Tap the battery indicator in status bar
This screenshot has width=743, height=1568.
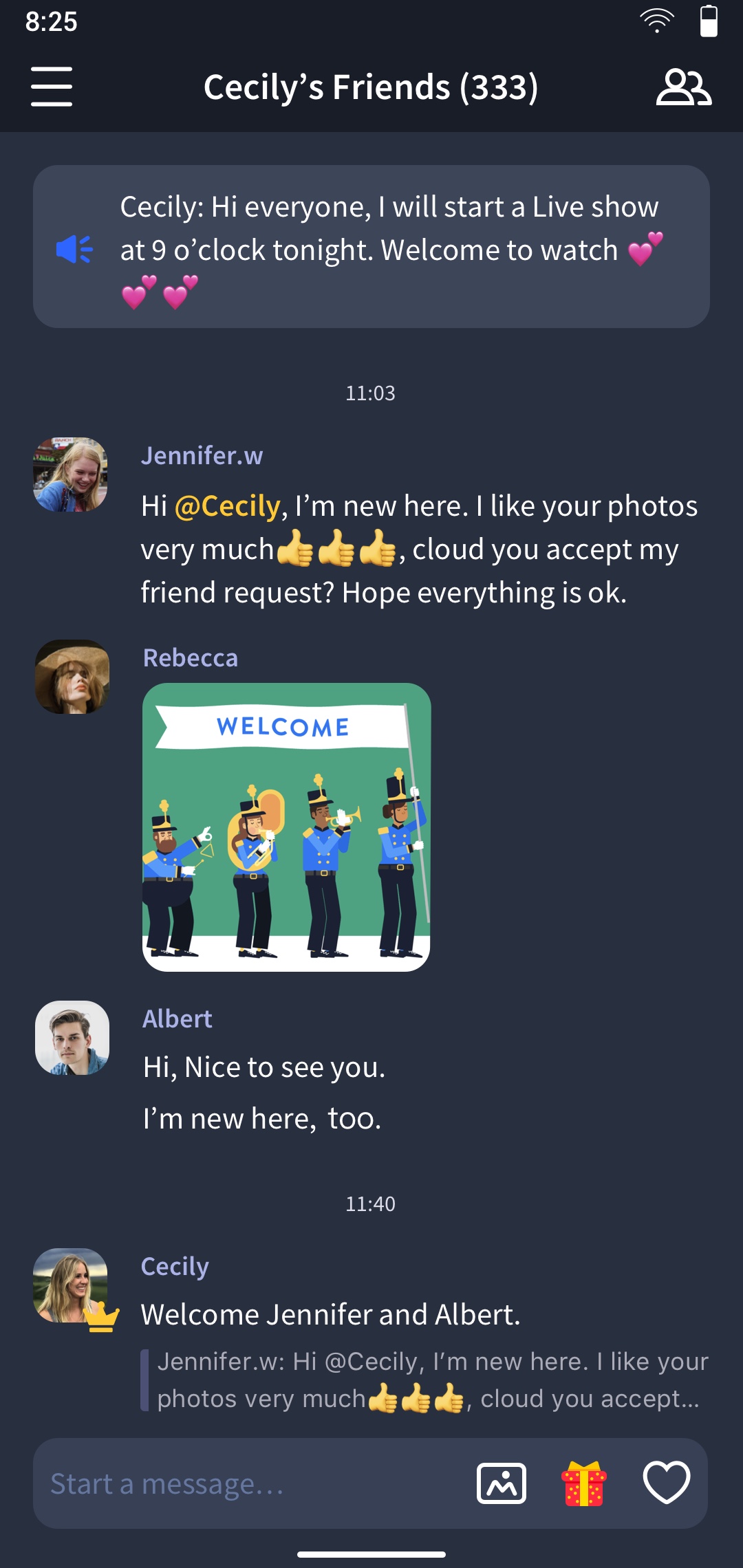(709, 21)
